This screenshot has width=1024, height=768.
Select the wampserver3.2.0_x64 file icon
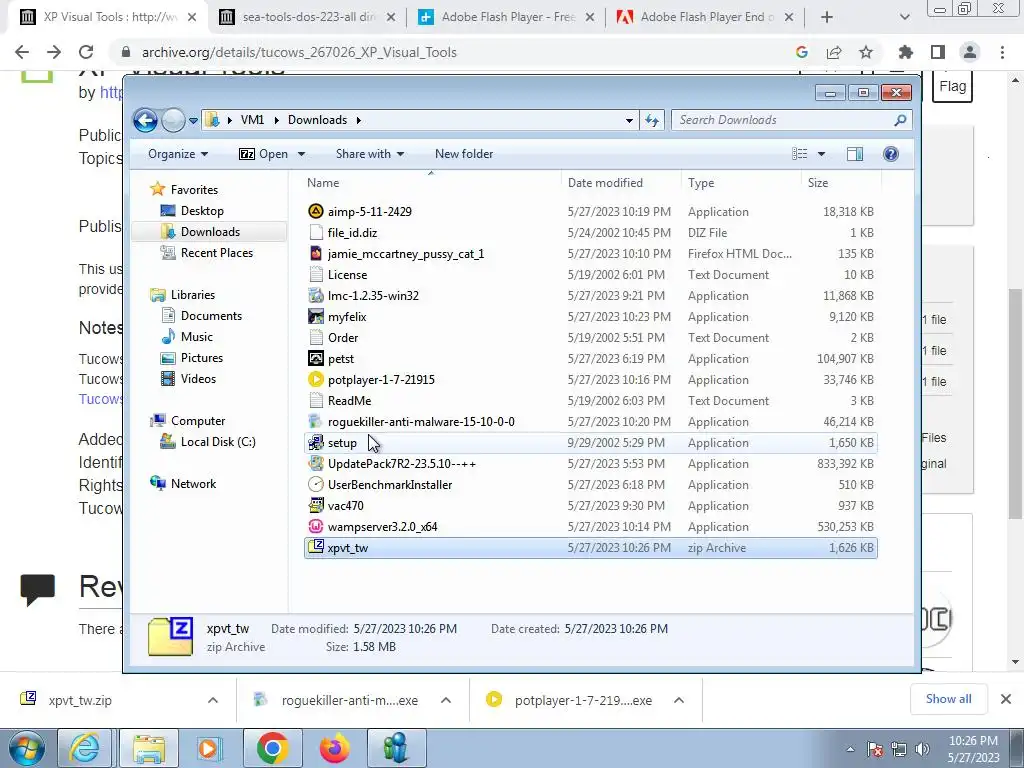point(315,526)
